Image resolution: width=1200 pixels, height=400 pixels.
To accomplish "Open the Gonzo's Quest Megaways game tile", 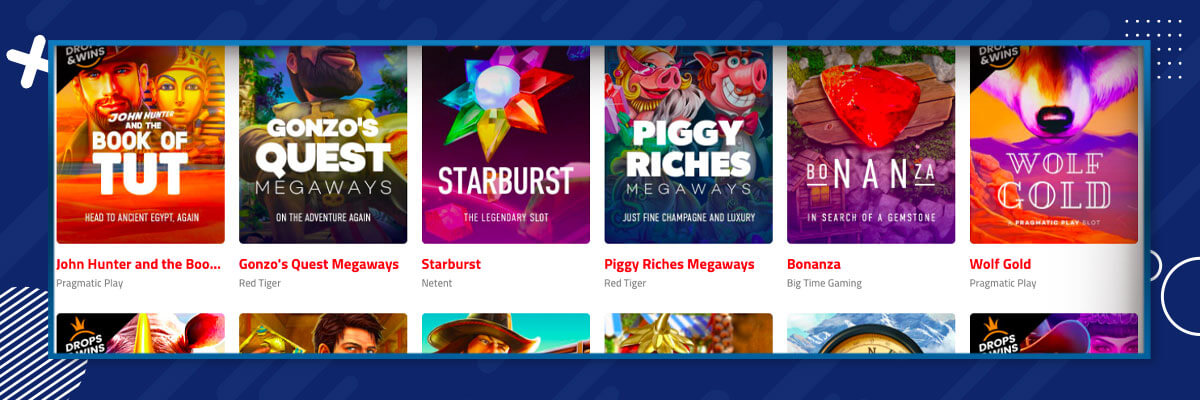I will point(323,144).
